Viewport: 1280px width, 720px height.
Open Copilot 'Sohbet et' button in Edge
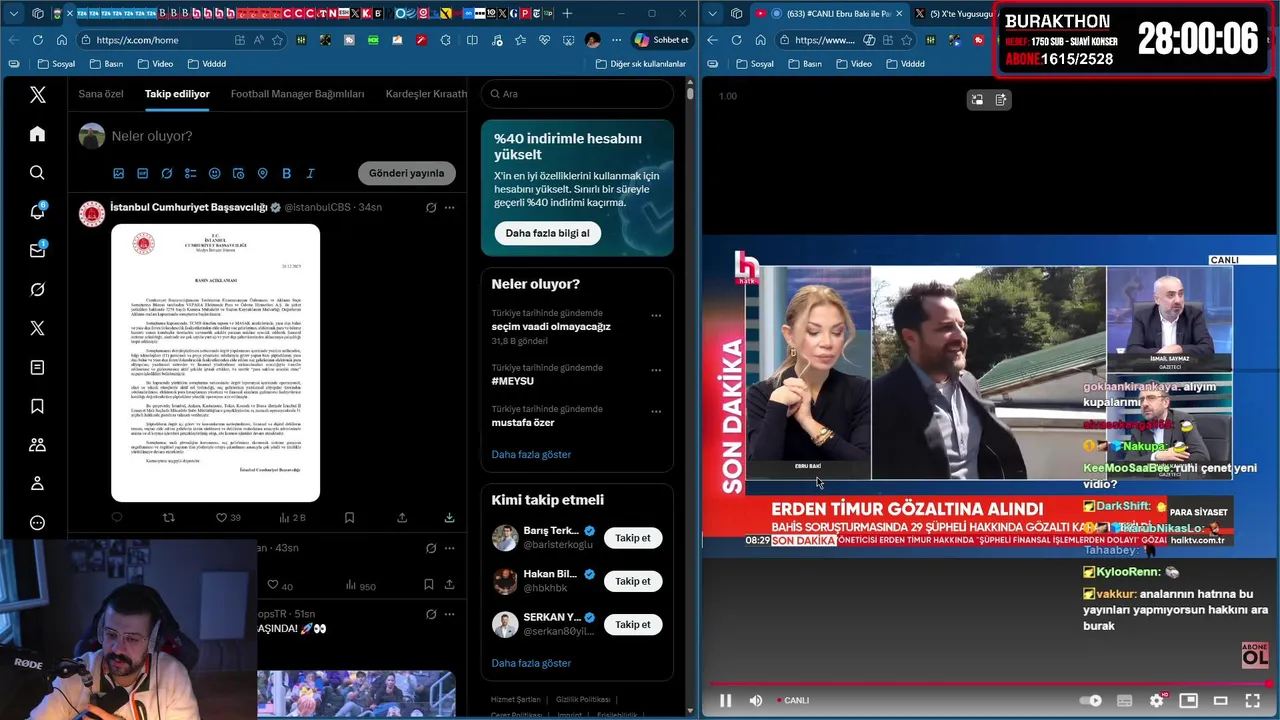[x=662, y=40]
